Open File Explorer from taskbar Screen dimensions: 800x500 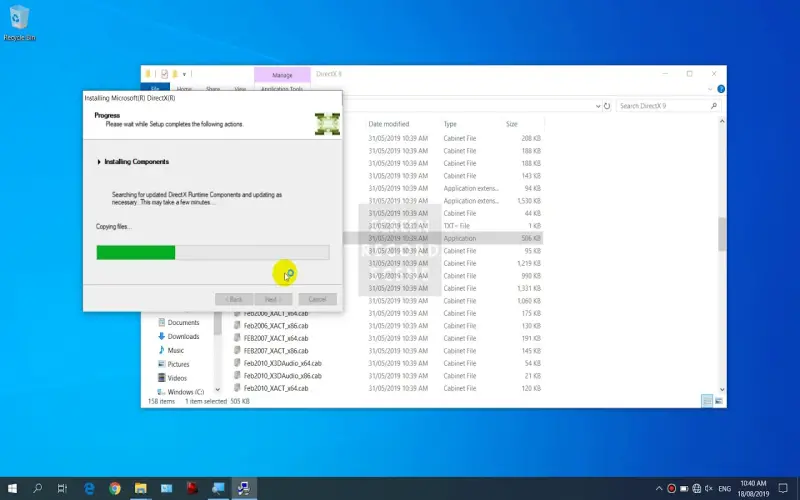[141, 488]
